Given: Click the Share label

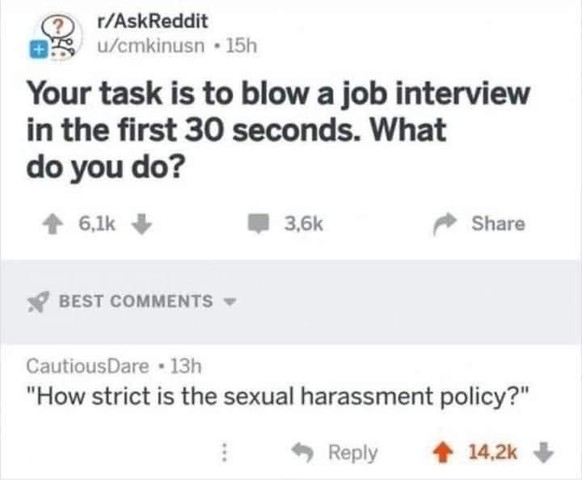Looking at the screenshot, I should coord(498,223).
